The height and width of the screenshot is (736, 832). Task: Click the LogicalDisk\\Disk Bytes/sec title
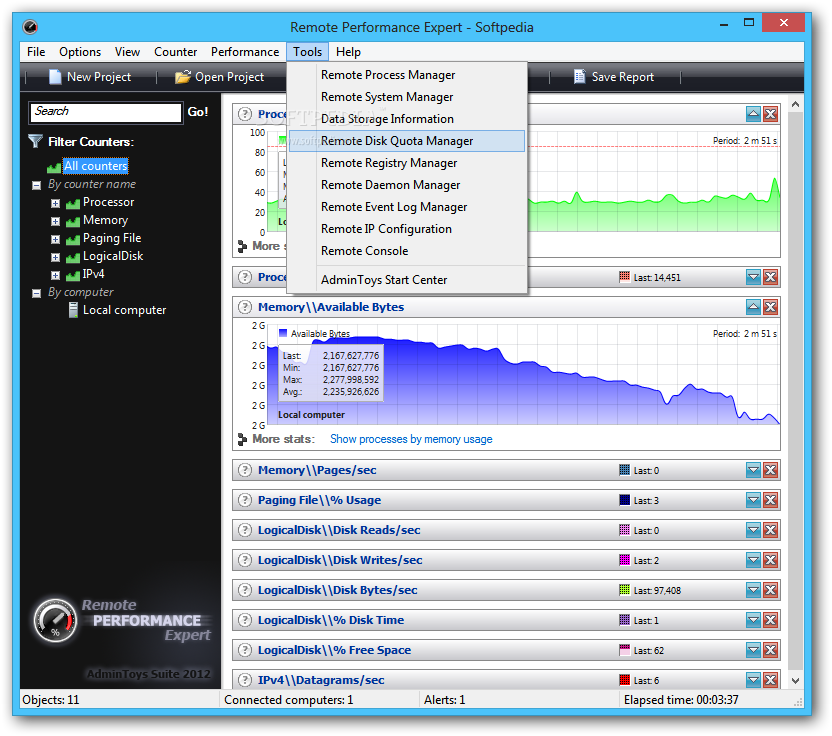[337, 590]
